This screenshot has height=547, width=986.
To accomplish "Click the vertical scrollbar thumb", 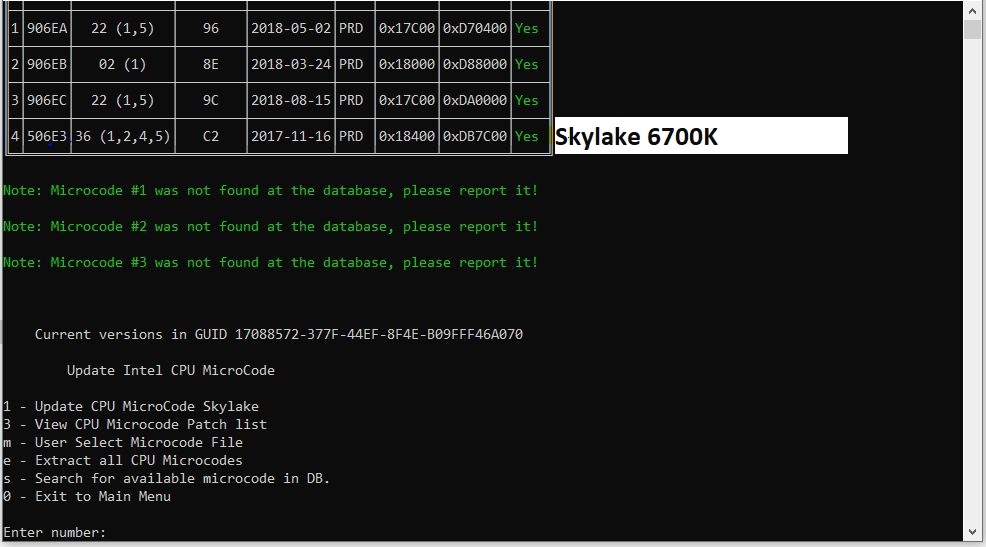I will 972,30.
